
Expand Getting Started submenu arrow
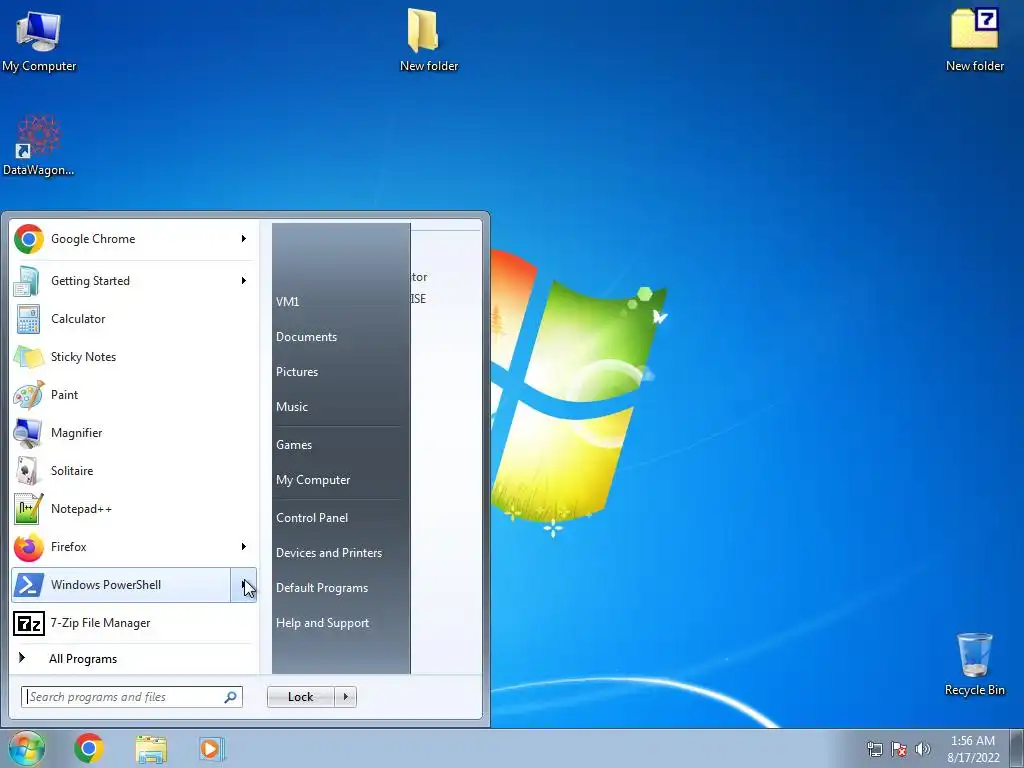click(244, 281)
